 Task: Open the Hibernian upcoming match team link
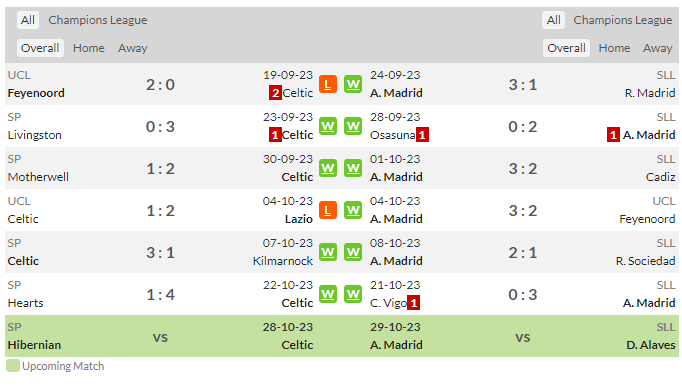34,345
